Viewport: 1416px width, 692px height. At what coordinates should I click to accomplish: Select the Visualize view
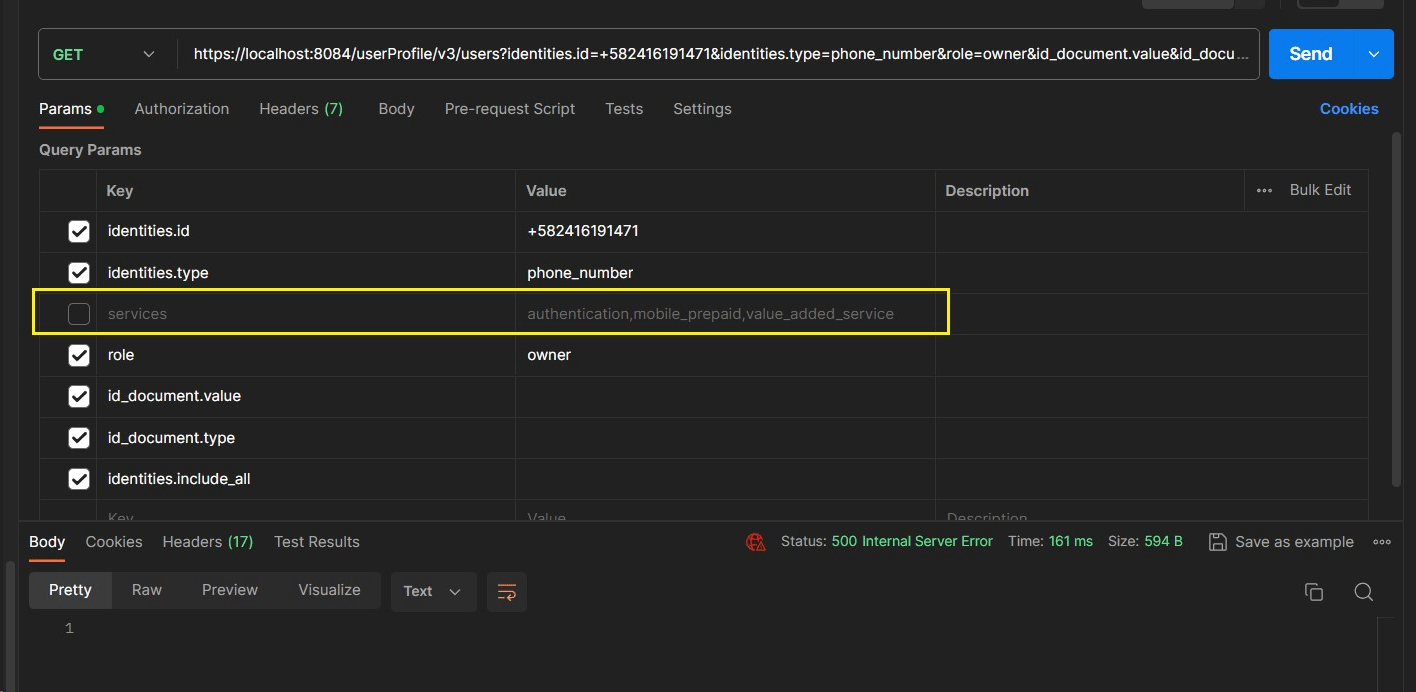pos(329,590)
